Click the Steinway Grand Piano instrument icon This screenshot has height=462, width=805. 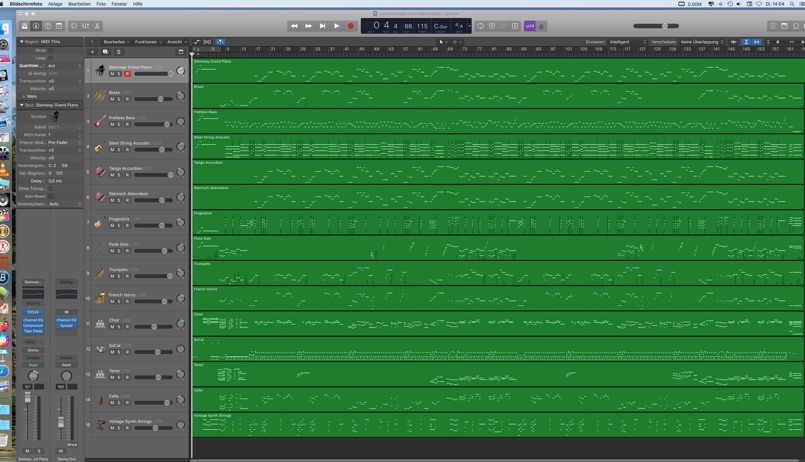[100, 70]
